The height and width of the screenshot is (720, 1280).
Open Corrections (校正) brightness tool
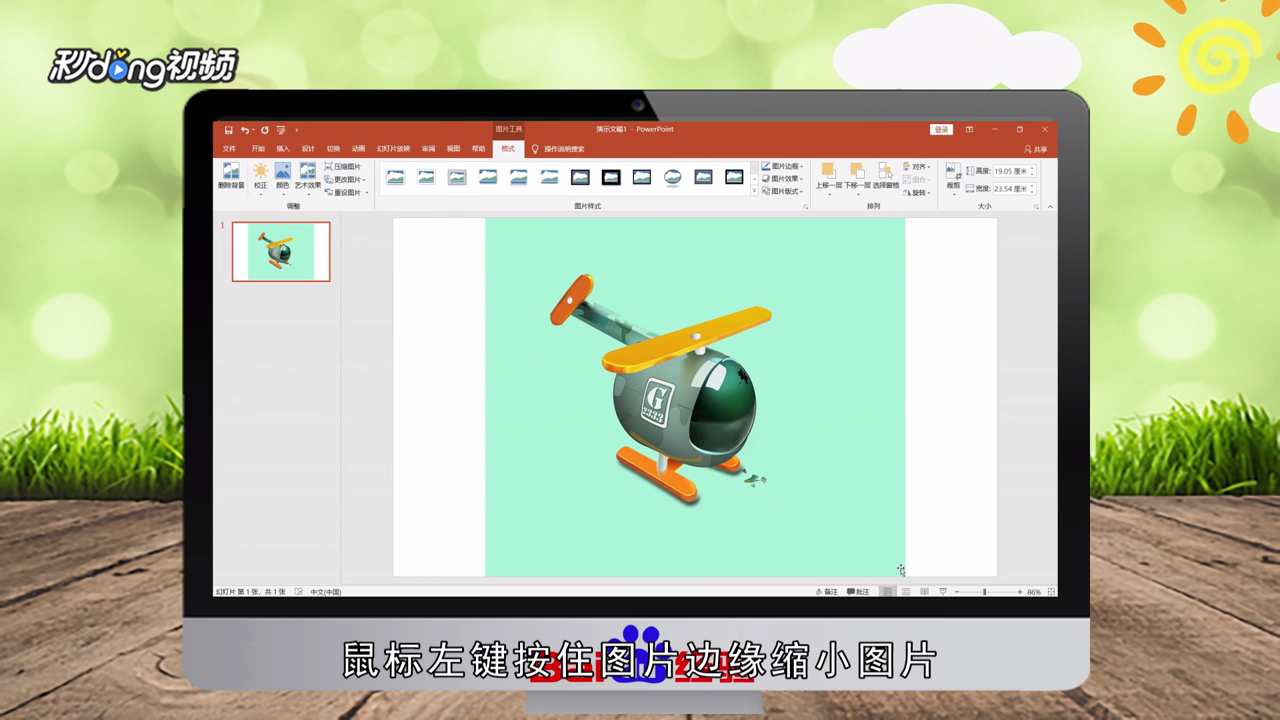260,176
